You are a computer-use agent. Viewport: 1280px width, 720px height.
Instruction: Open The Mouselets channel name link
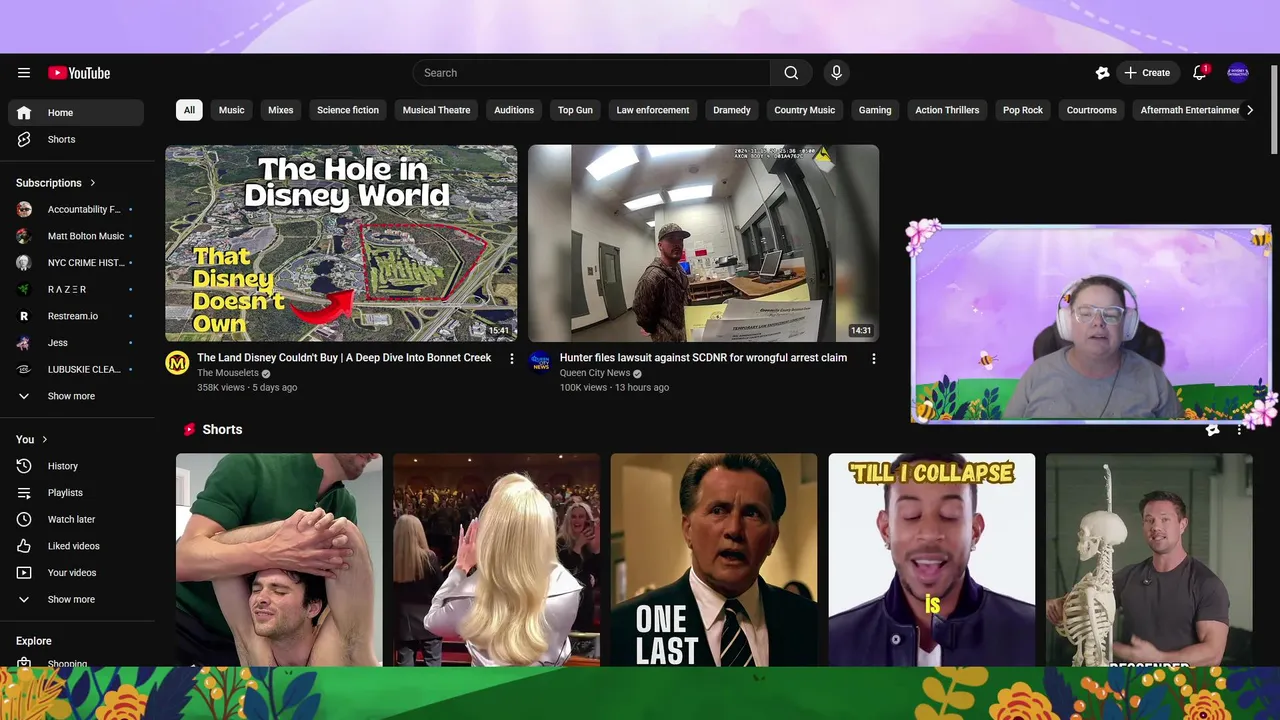228,373
